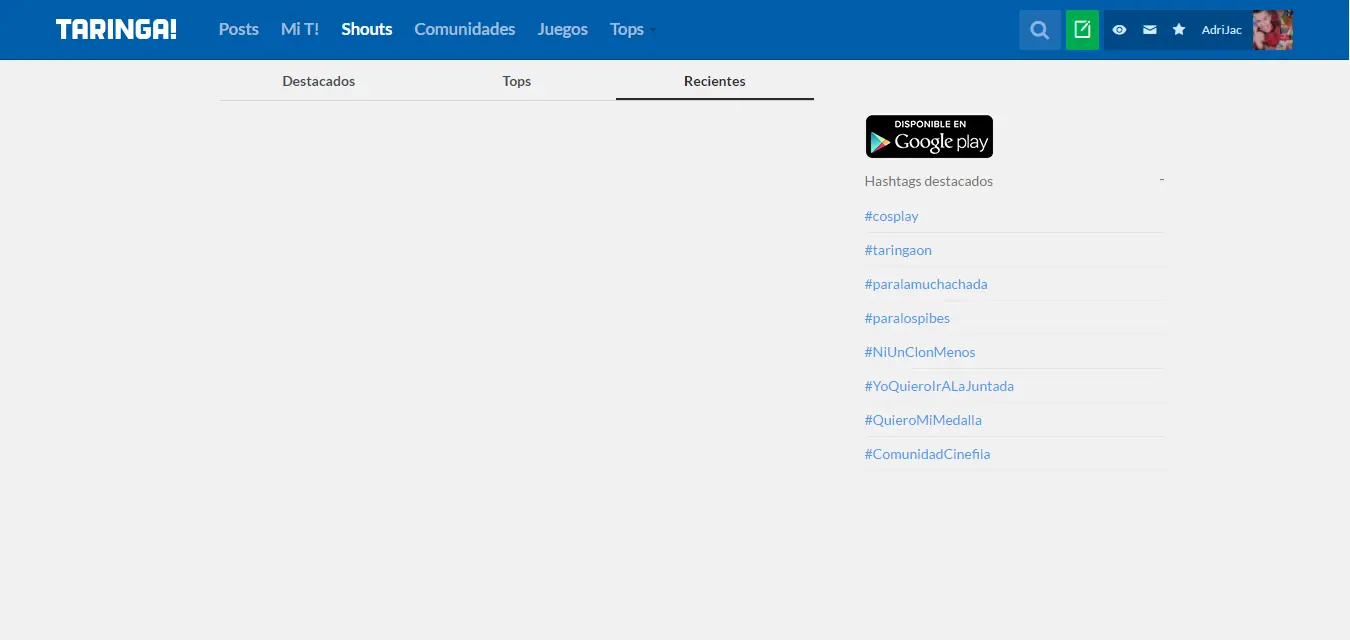Screen dimensions: 1350x640
Task: Click the Taringa! logo
Action: (116, 29)
